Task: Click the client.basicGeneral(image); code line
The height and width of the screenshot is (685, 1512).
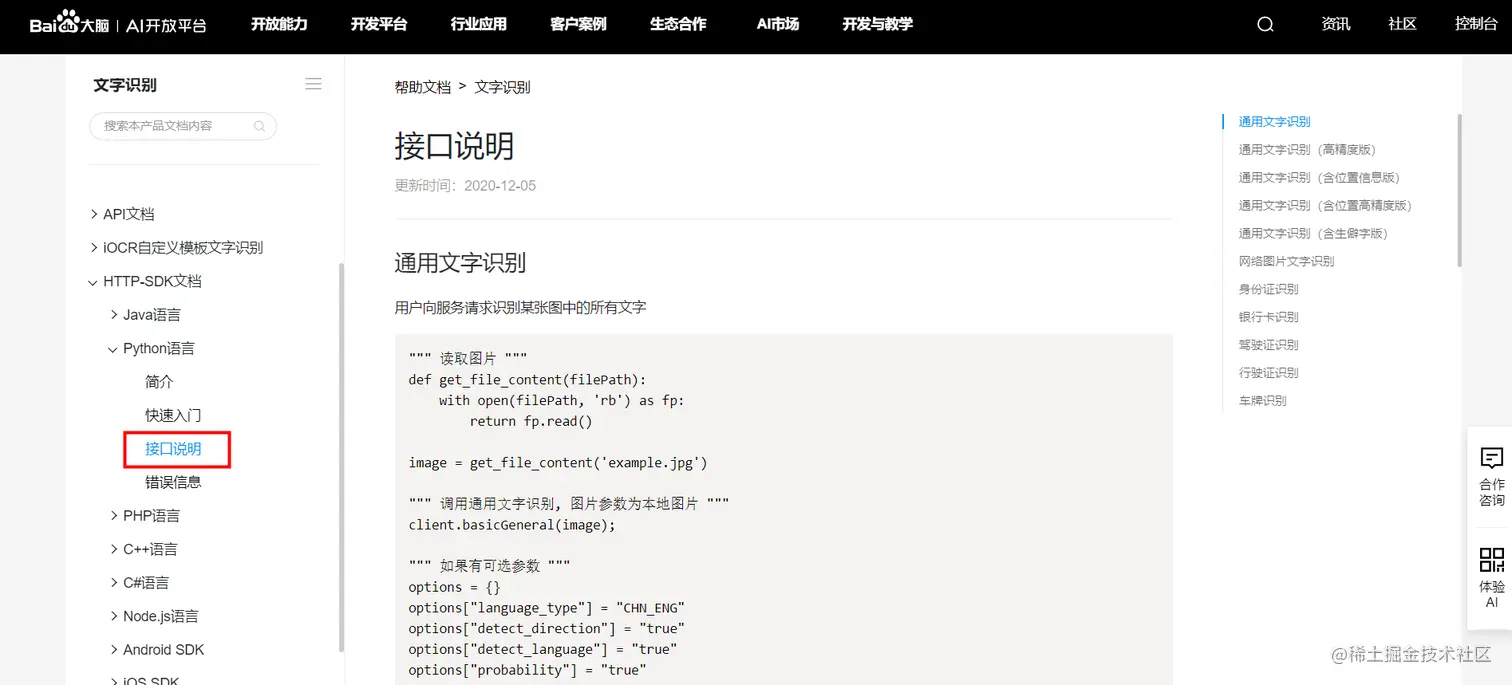Action: (512, 525)
